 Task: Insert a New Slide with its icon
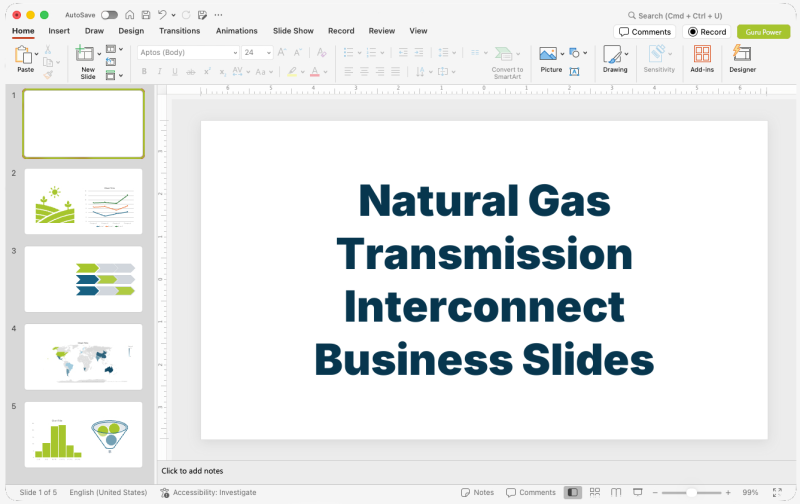point(84,54)
